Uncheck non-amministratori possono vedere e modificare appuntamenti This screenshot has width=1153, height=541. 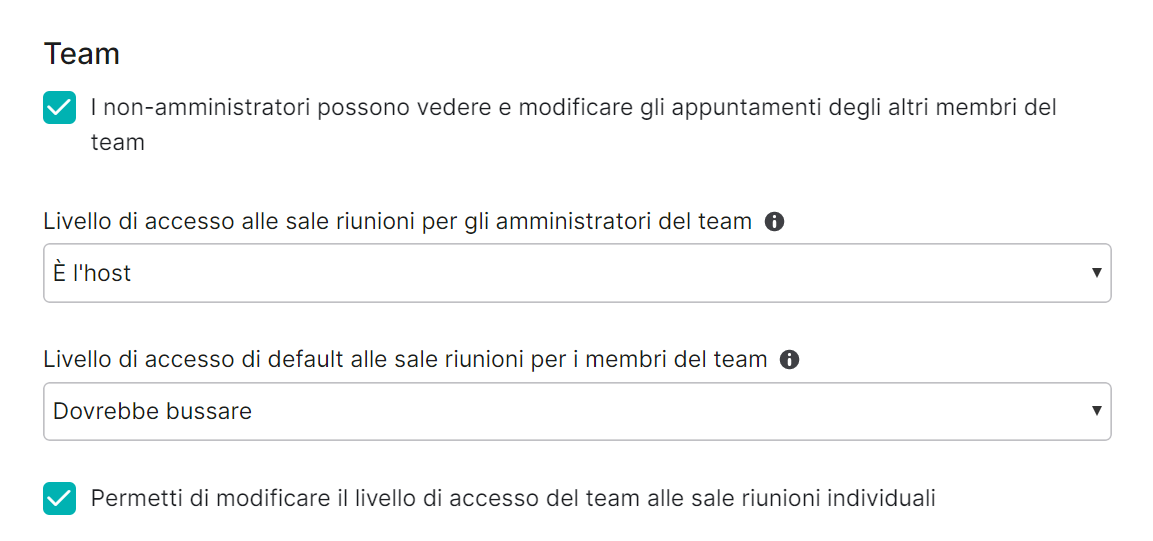pyautogui.click(x=60, y=108)
